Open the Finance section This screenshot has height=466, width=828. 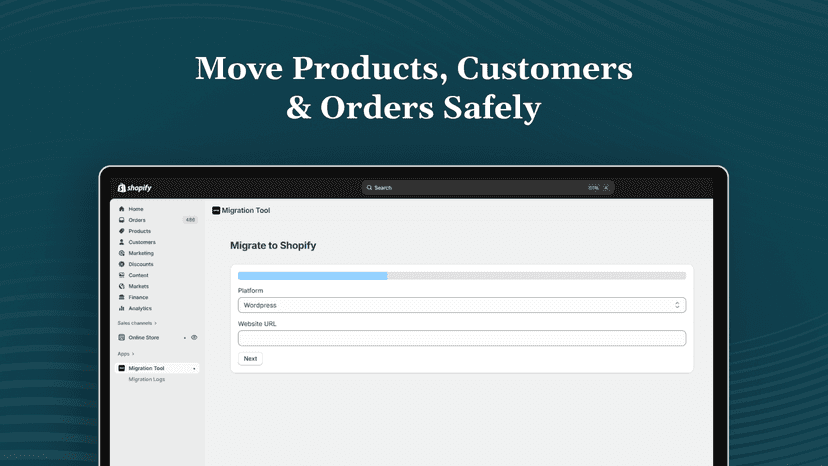click(x=138, y=297)
